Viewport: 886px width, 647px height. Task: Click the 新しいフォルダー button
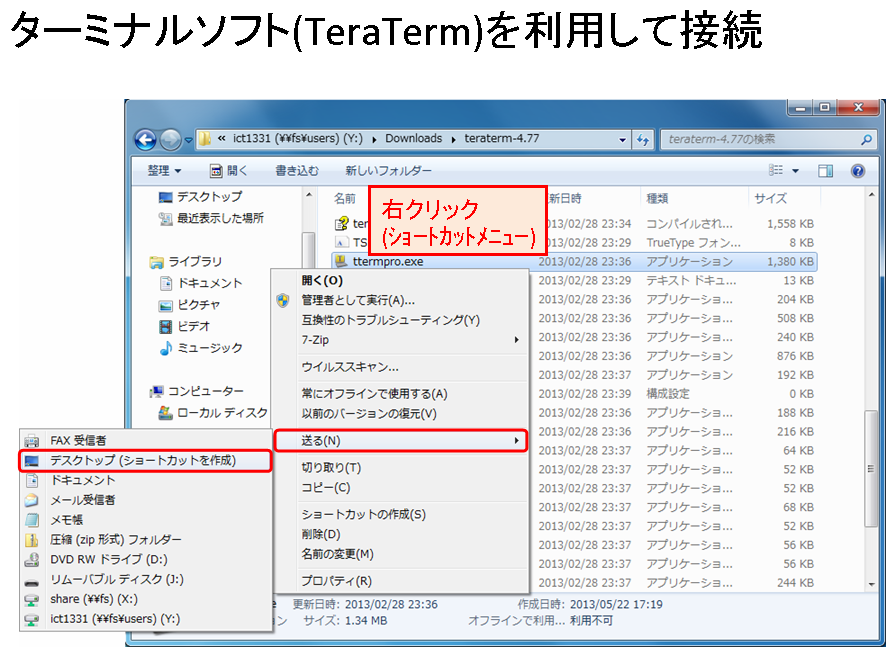(388, 171)
